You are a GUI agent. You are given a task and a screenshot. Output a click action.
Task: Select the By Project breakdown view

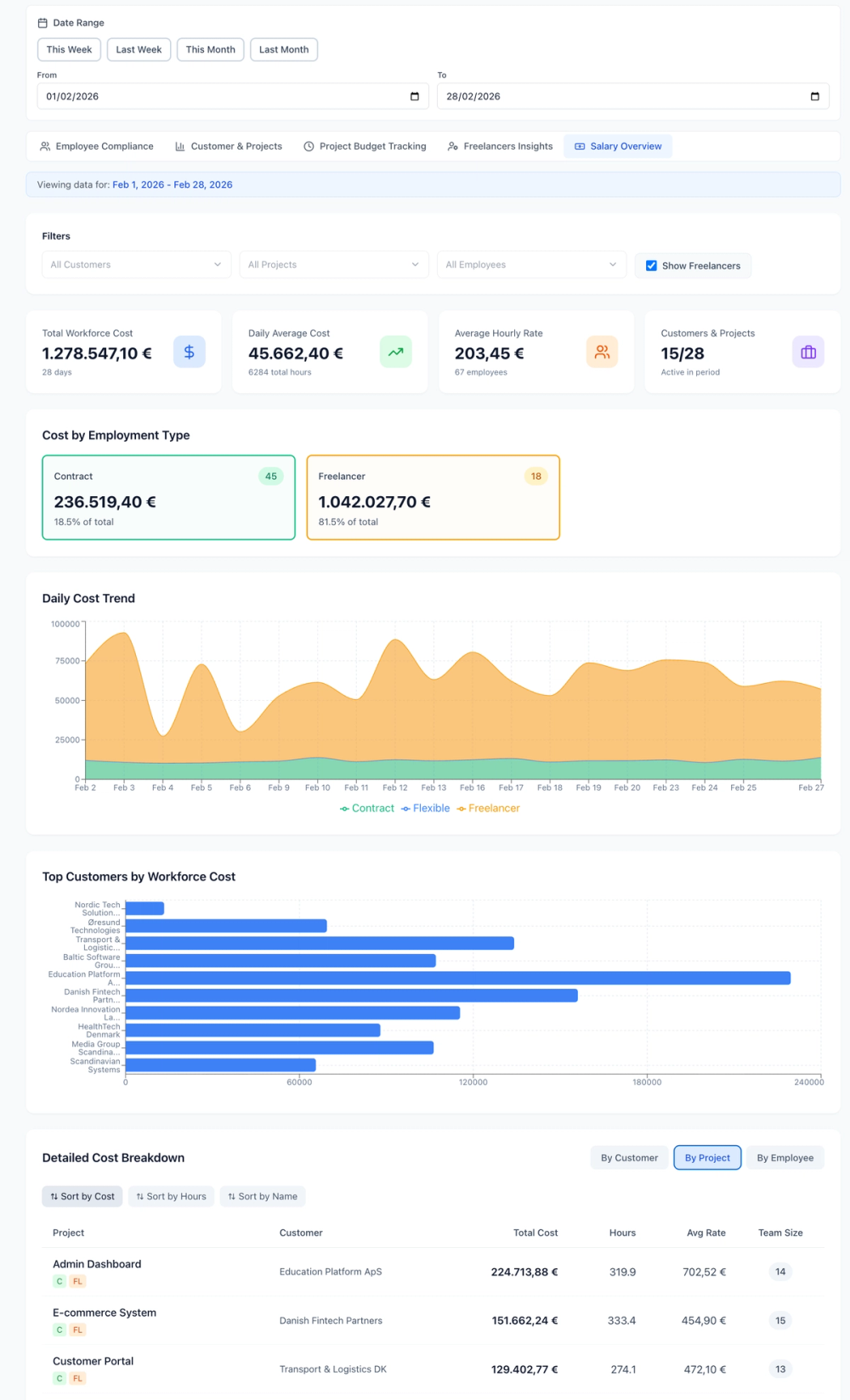tap(707, 1158)
